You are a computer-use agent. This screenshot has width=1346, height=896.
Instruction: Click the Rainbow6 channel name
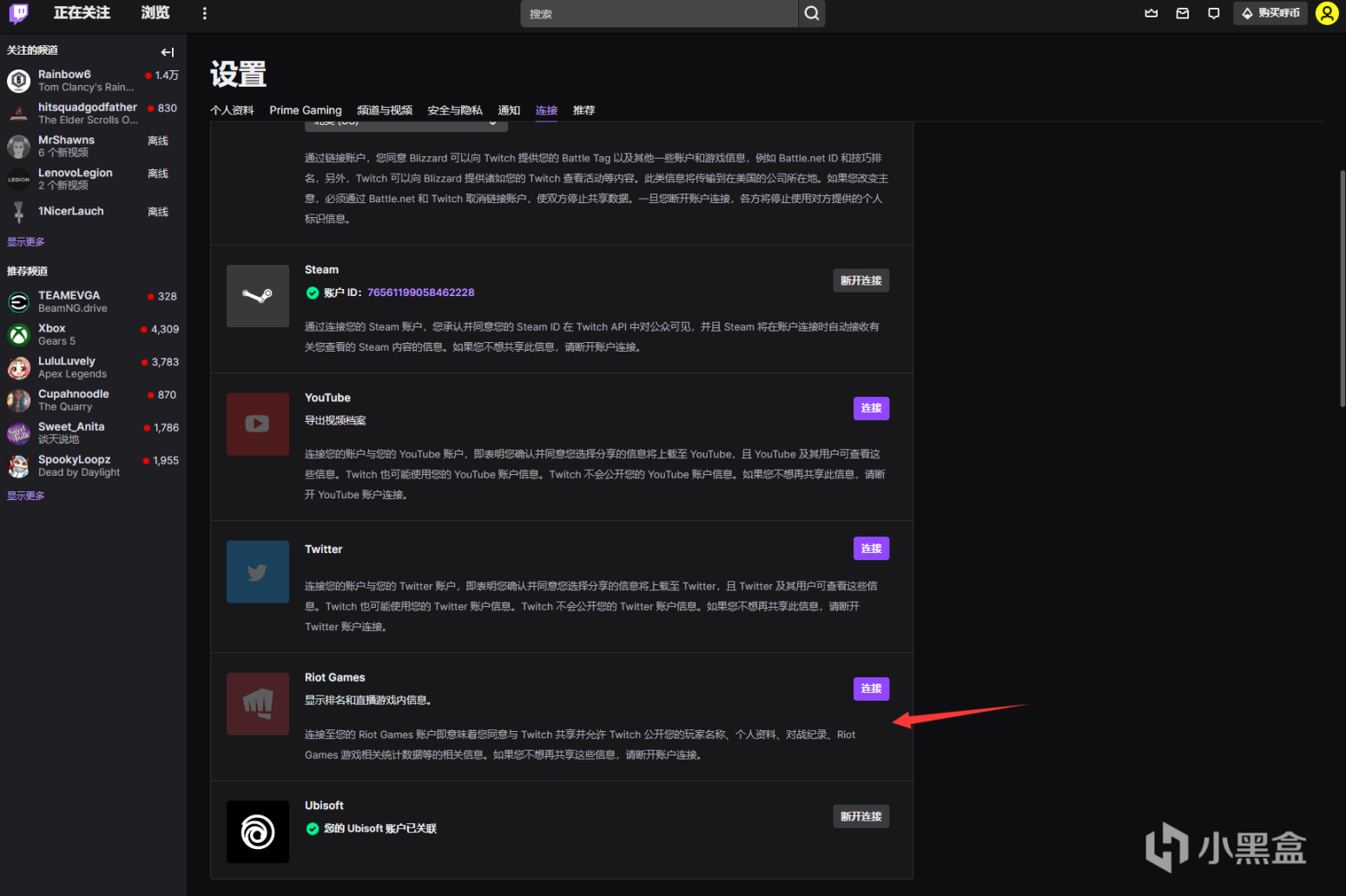[64, 75]
